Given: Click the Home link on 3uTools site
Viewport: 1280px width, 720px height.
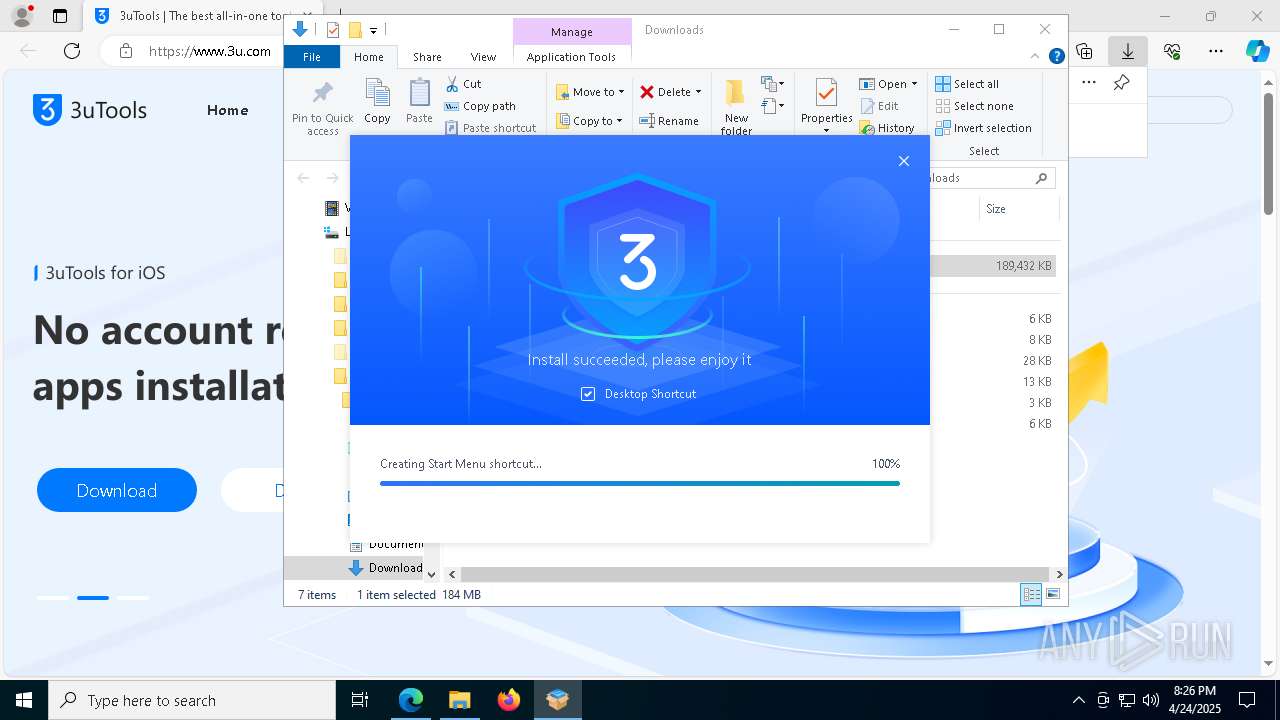Looking at the screenshot, I should [227, 110].
